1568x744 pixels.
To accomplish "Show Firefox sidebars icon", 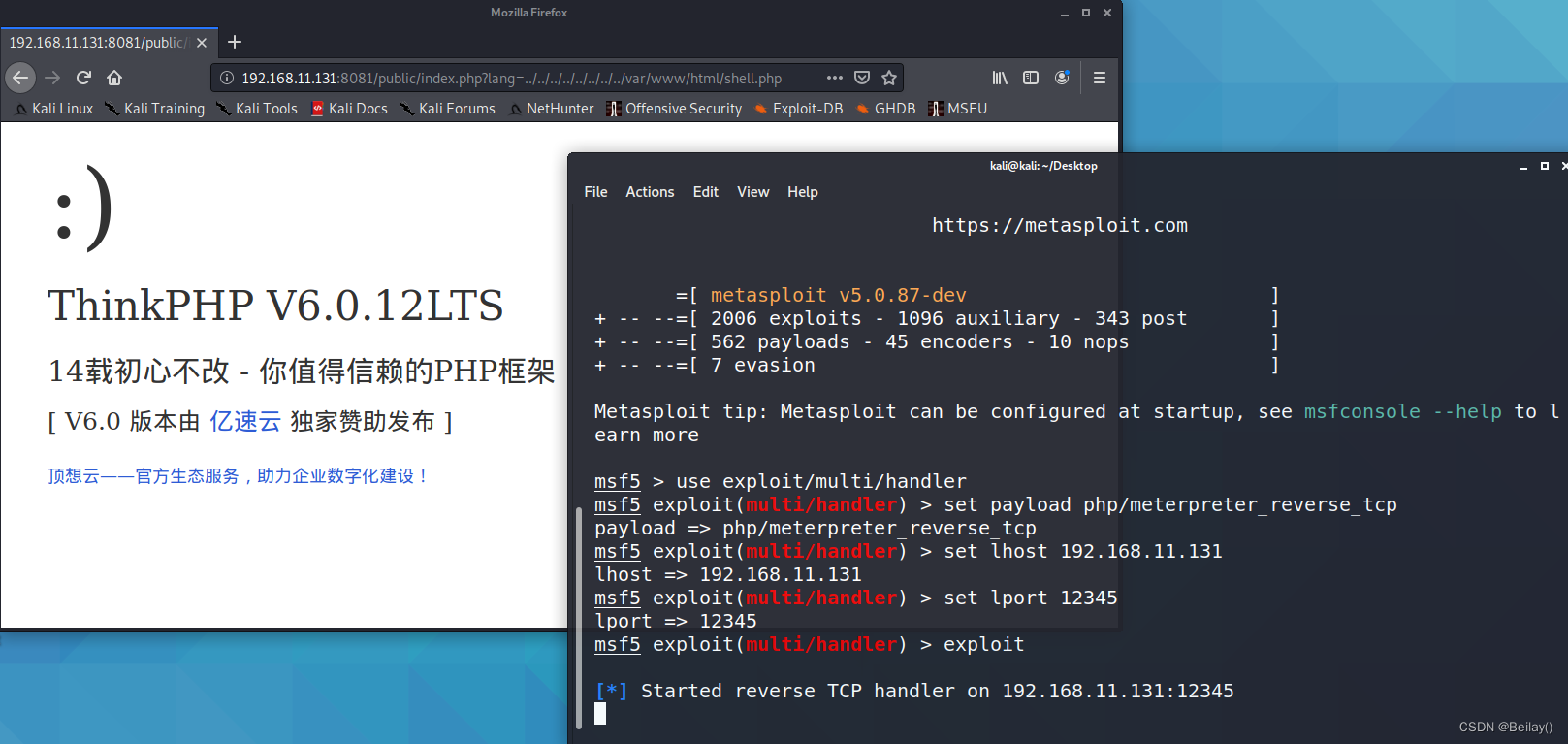I will pos(1031,78).
